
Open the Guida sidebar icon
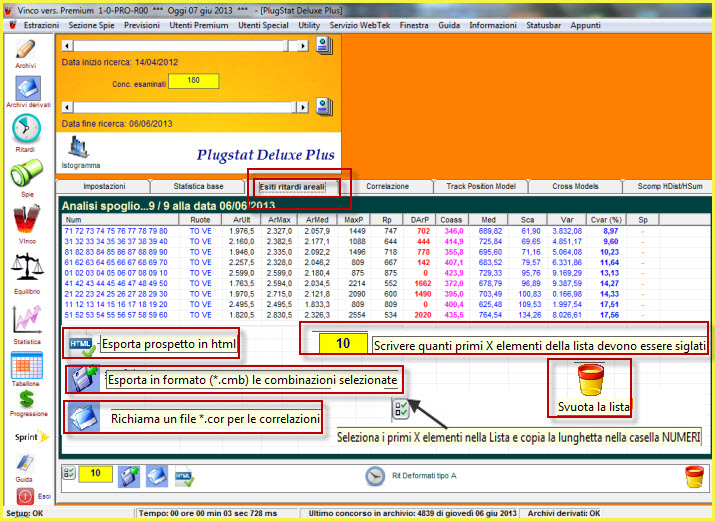pyautogui.click(x=25, y=463)
